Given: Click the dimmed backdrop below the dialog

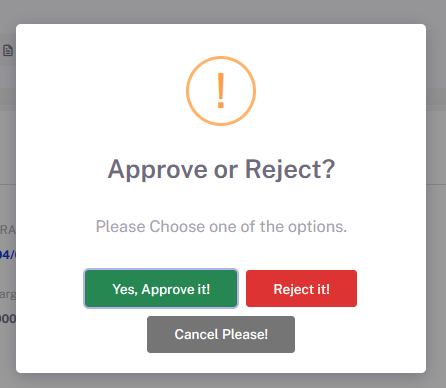Looking at the screenshot, I should pyautogui.click(x=221, y=381).
